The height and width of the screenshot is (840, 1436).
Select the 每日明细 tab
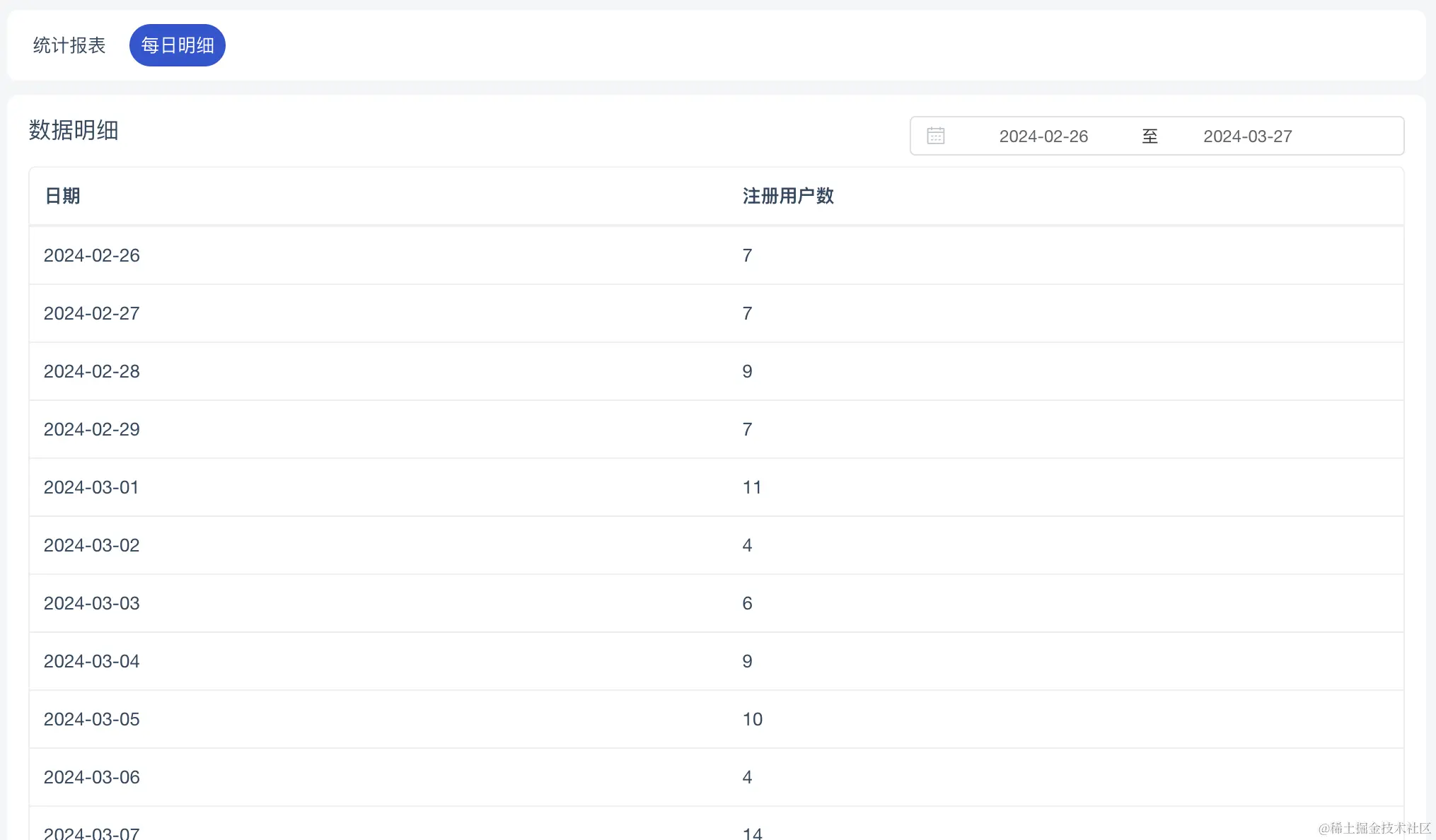[177, 45]
